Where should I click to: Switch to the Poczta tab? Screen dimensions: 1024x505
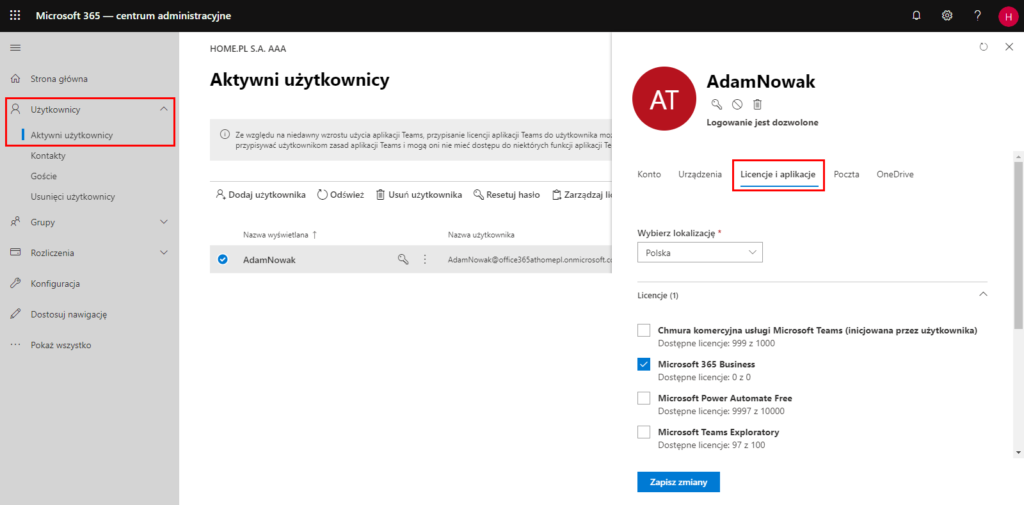846,174
